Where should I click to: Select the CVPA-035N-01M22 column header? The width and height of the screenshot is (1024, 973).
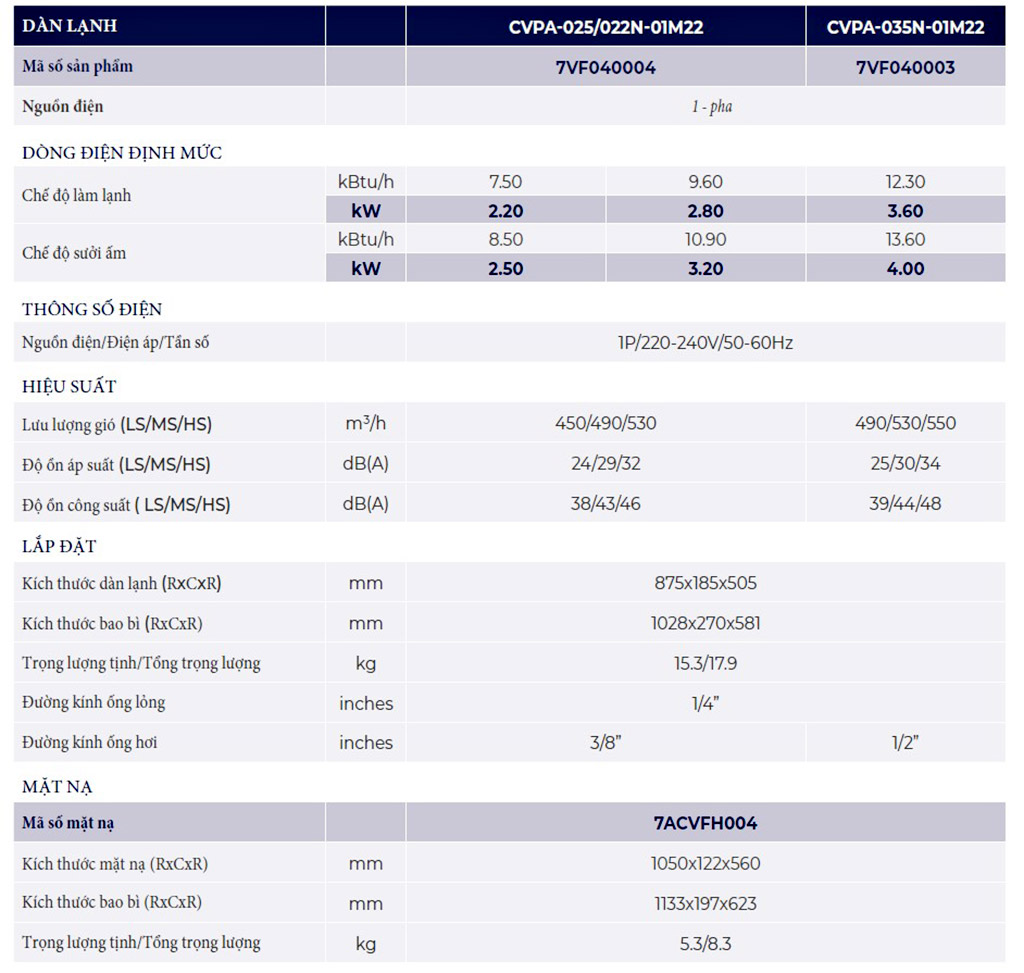pos(905,27)
